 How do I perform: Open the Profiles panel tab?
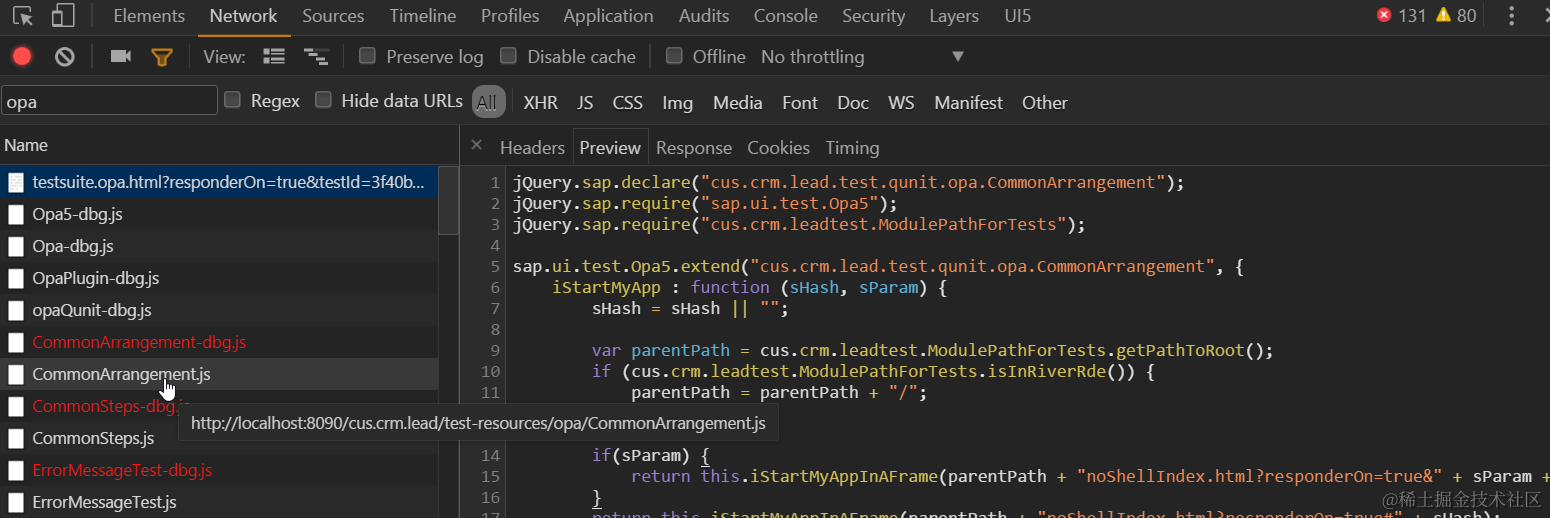(x=510, y=16)
